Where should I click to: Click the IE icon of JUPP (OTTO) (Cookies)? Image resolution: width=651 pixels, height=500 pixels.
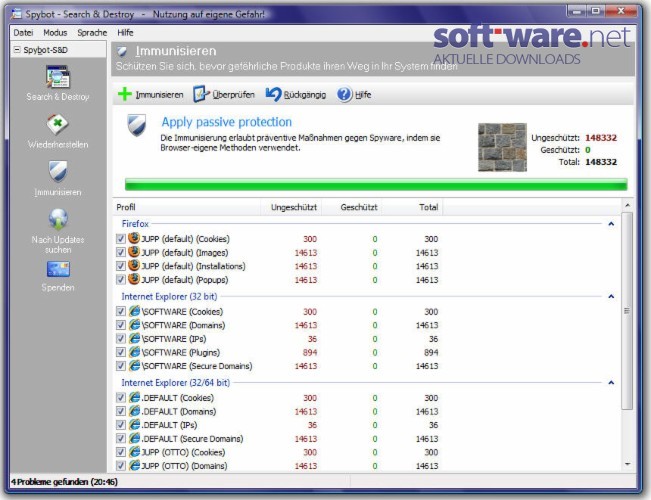[x=134, y=452]
